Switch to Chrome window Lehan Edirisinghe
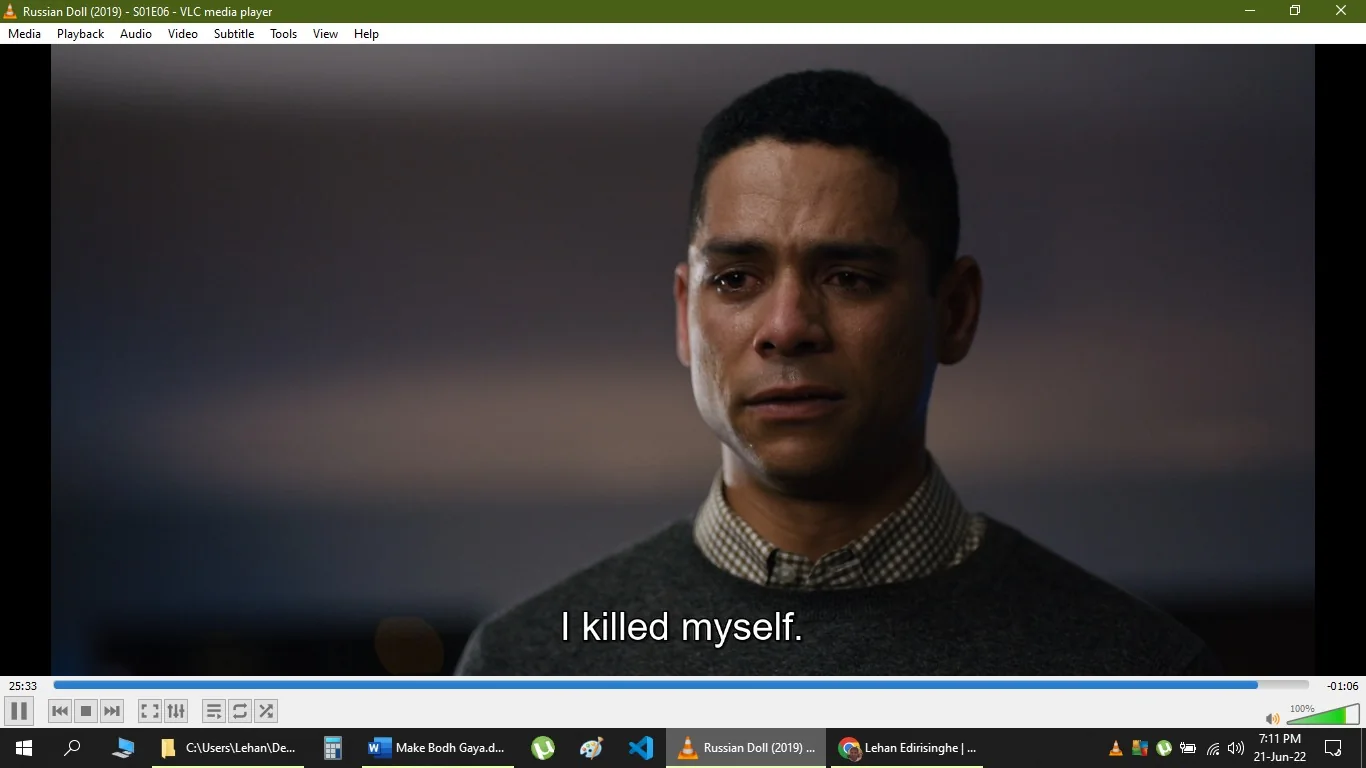Viewport: 1366px width, 768px height. pos(908,748)
